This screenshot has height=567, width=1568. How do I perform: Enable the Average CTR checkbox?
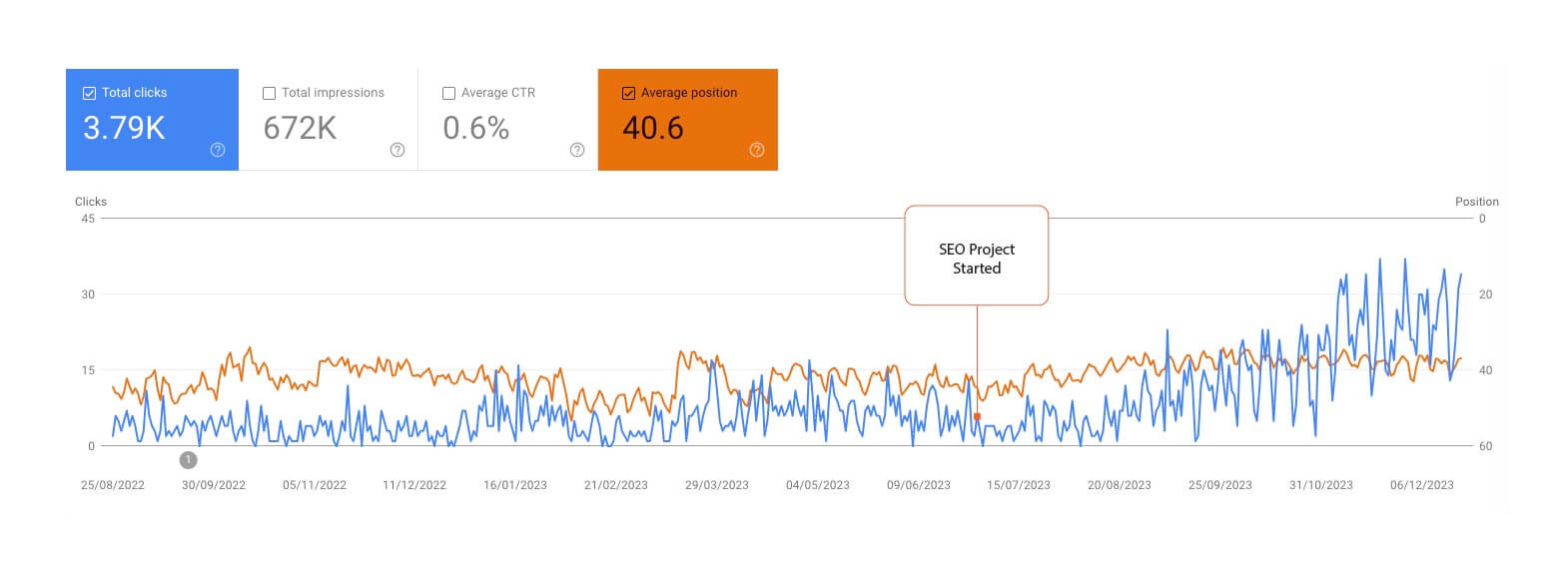click(448, 93)
